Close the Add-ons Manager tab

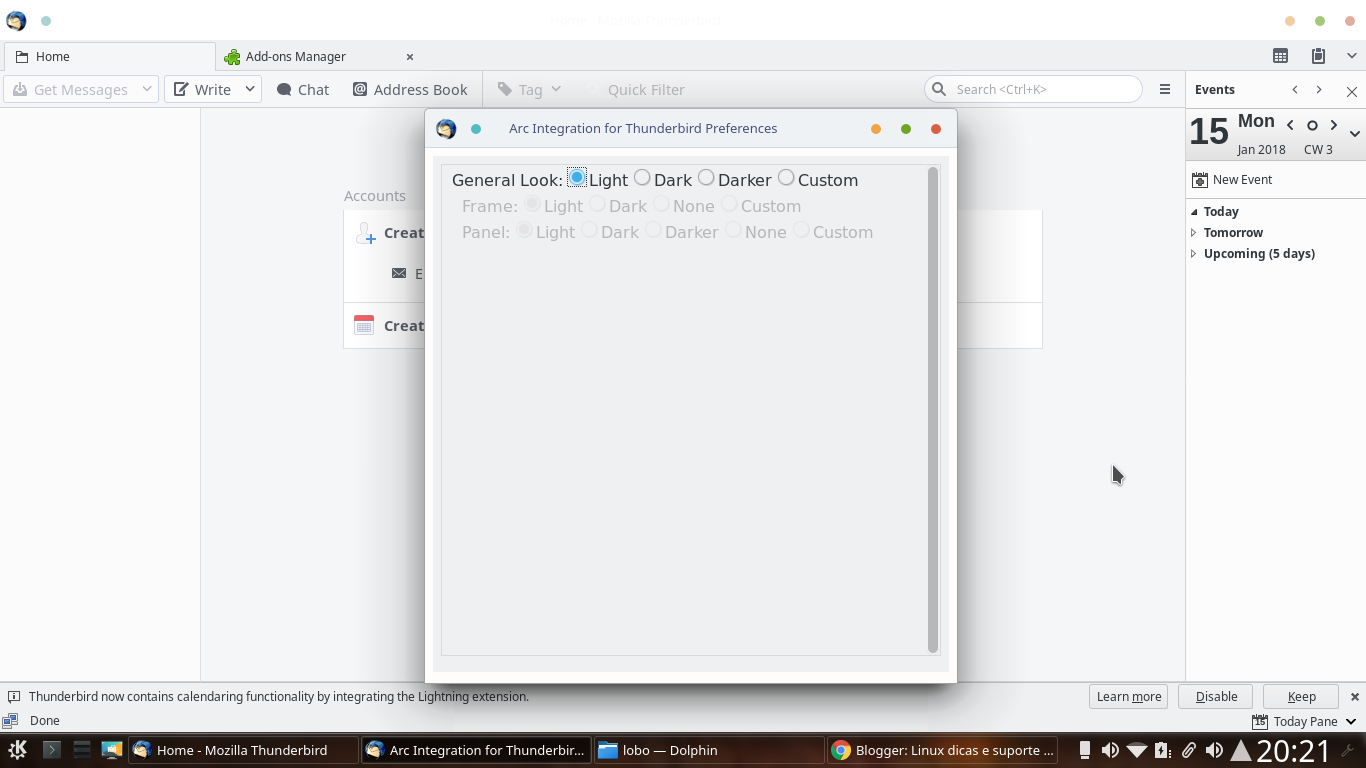point(409,57)
